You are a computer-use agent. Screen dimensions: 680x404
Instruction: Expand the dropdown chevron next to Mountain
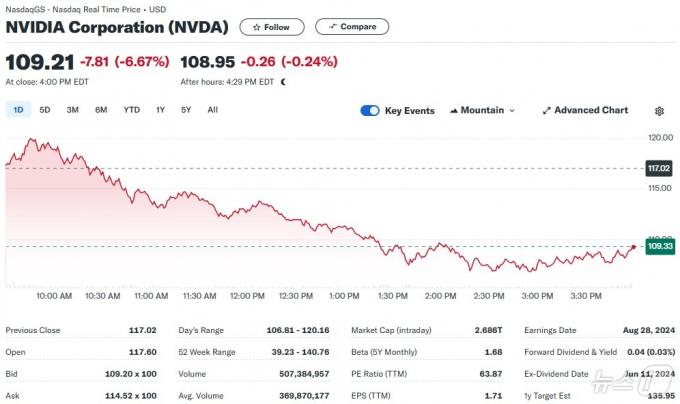512,111
